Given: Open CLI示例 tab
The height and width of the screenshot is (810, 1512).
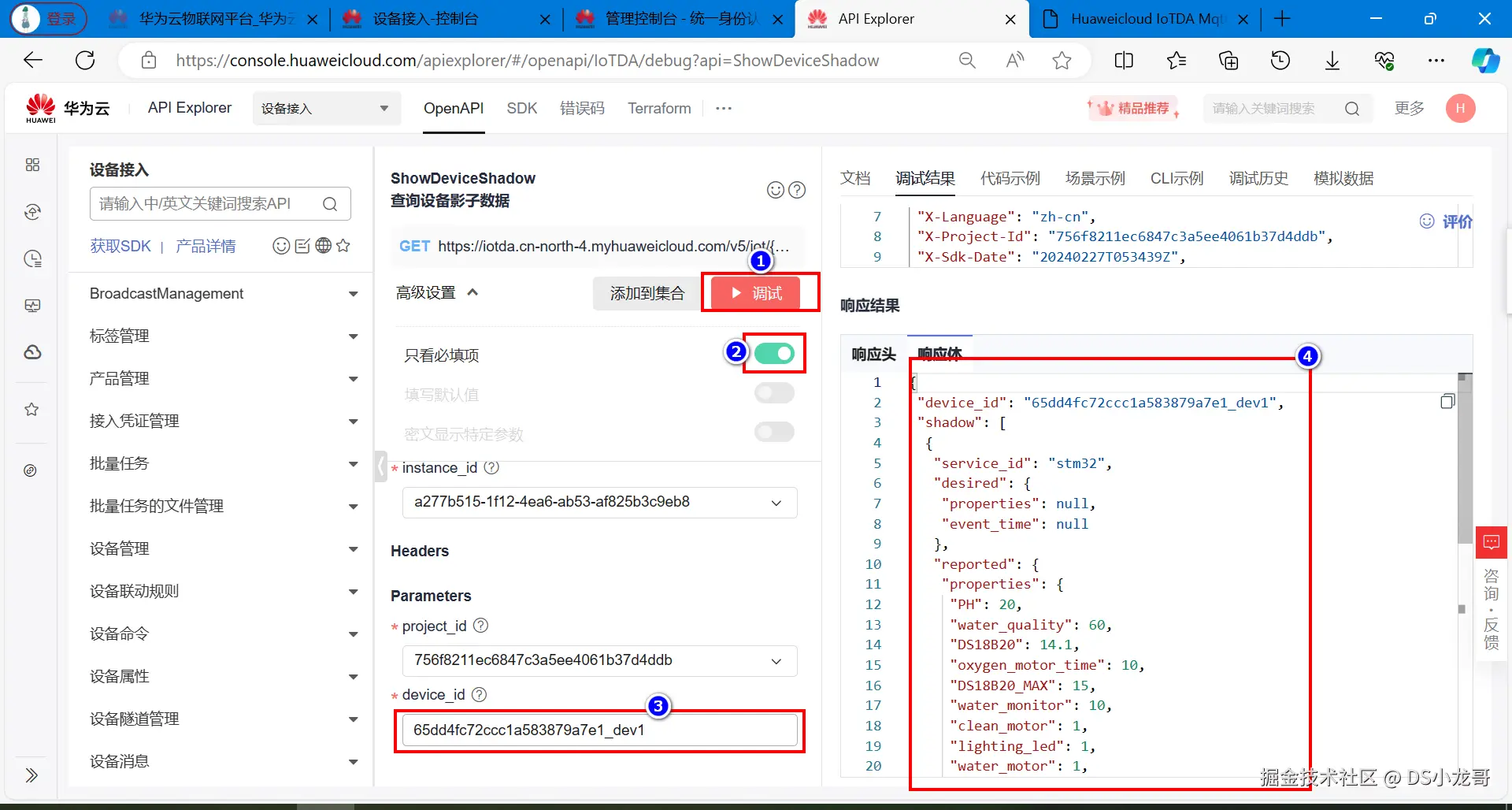Looking at the screenshot, I should (x=1177, y=179).
